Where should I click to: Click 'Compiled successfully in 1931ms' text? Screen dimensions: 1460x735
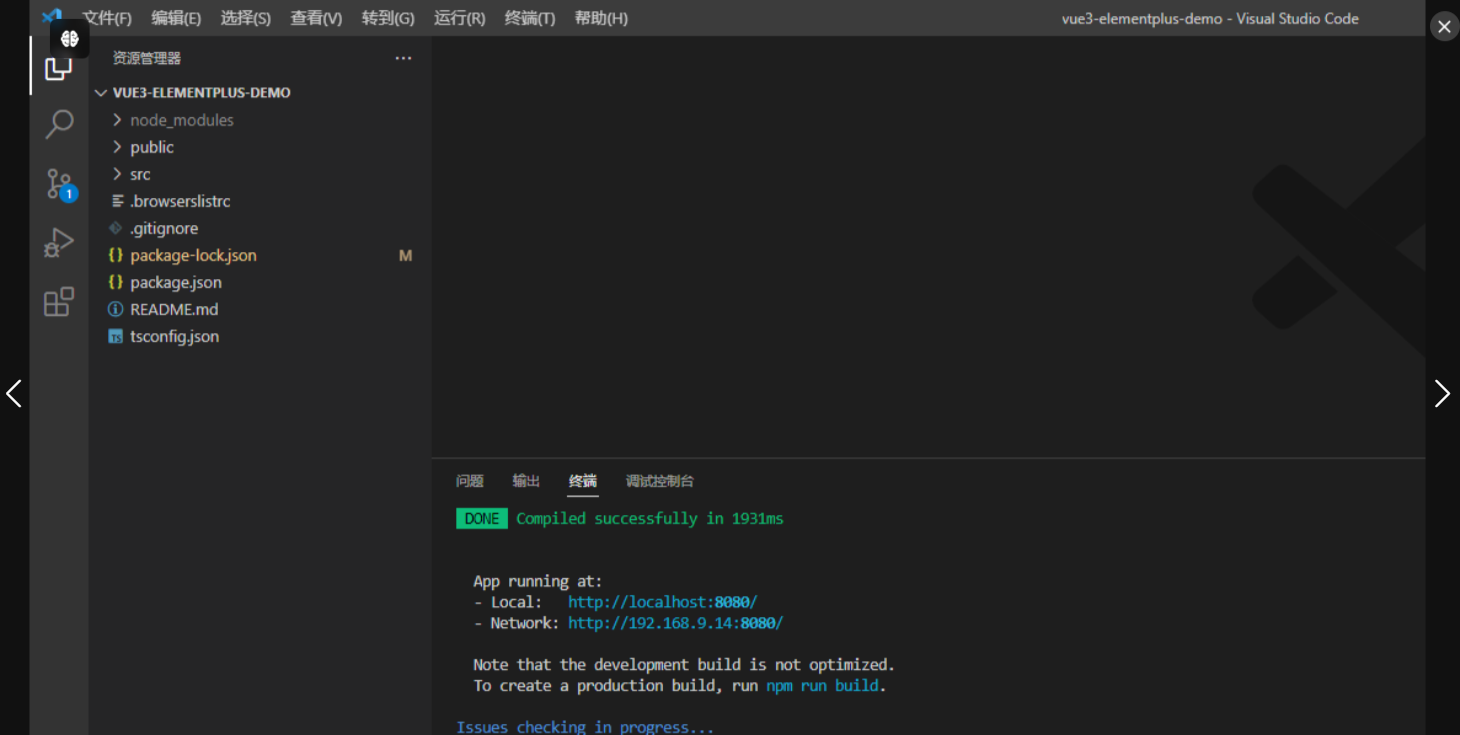650,518
